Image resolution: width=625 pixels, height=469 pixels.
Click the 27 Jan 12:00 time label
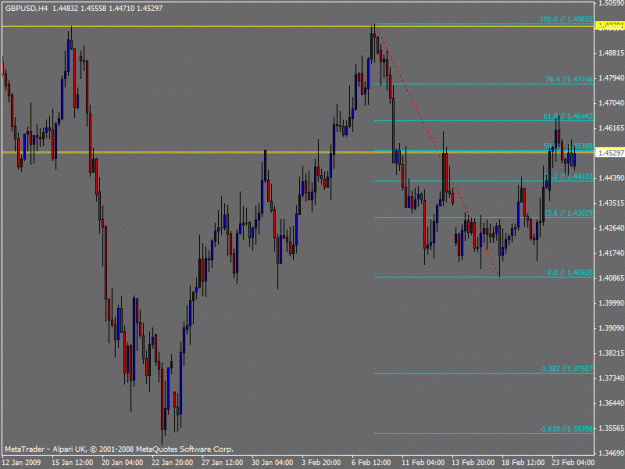pyautogui.click(x=222, y=462)
